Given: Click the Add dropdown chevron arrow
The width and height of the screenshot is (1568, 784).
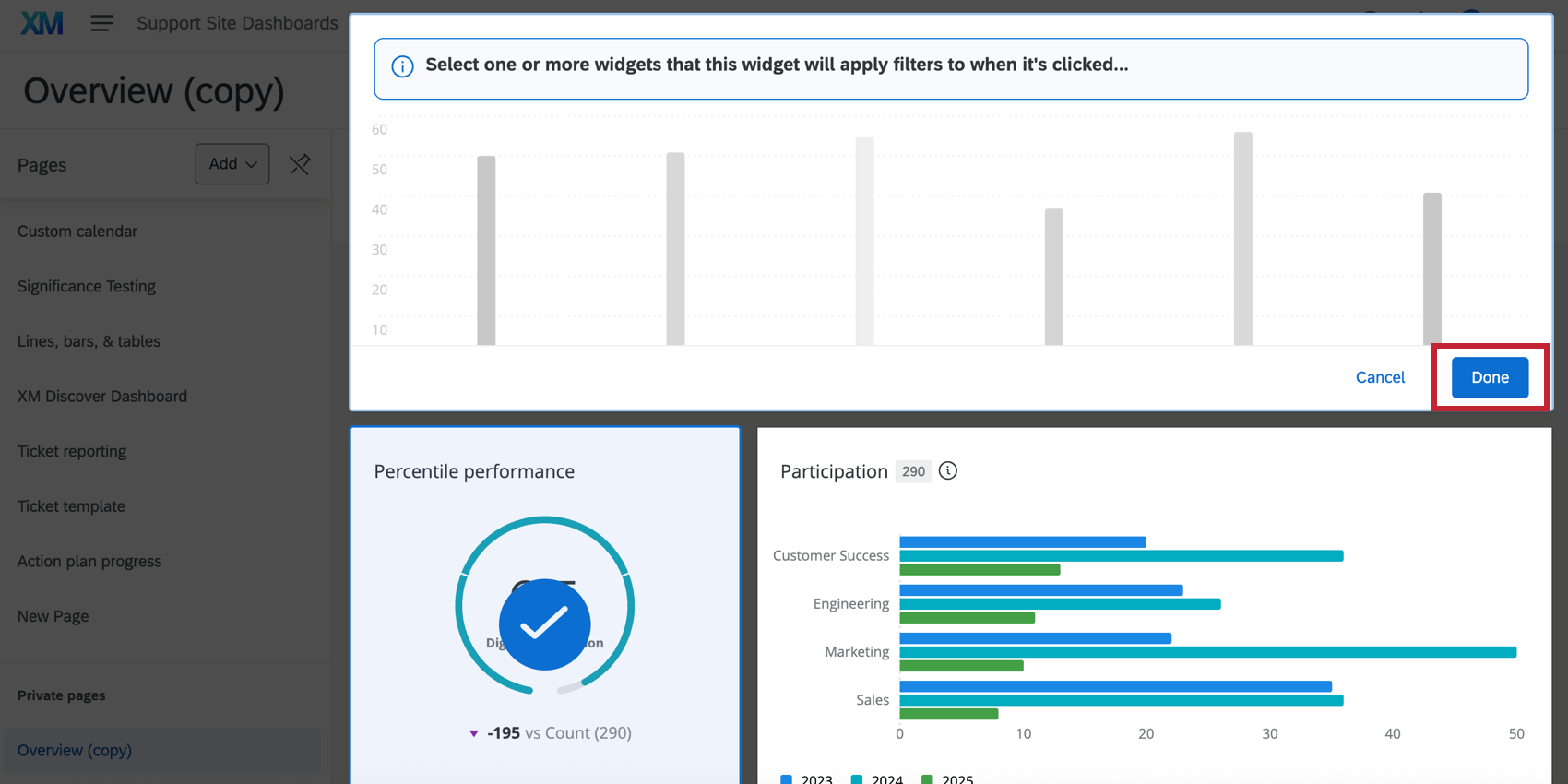Looking at the screenshot, I should [251, 164].
